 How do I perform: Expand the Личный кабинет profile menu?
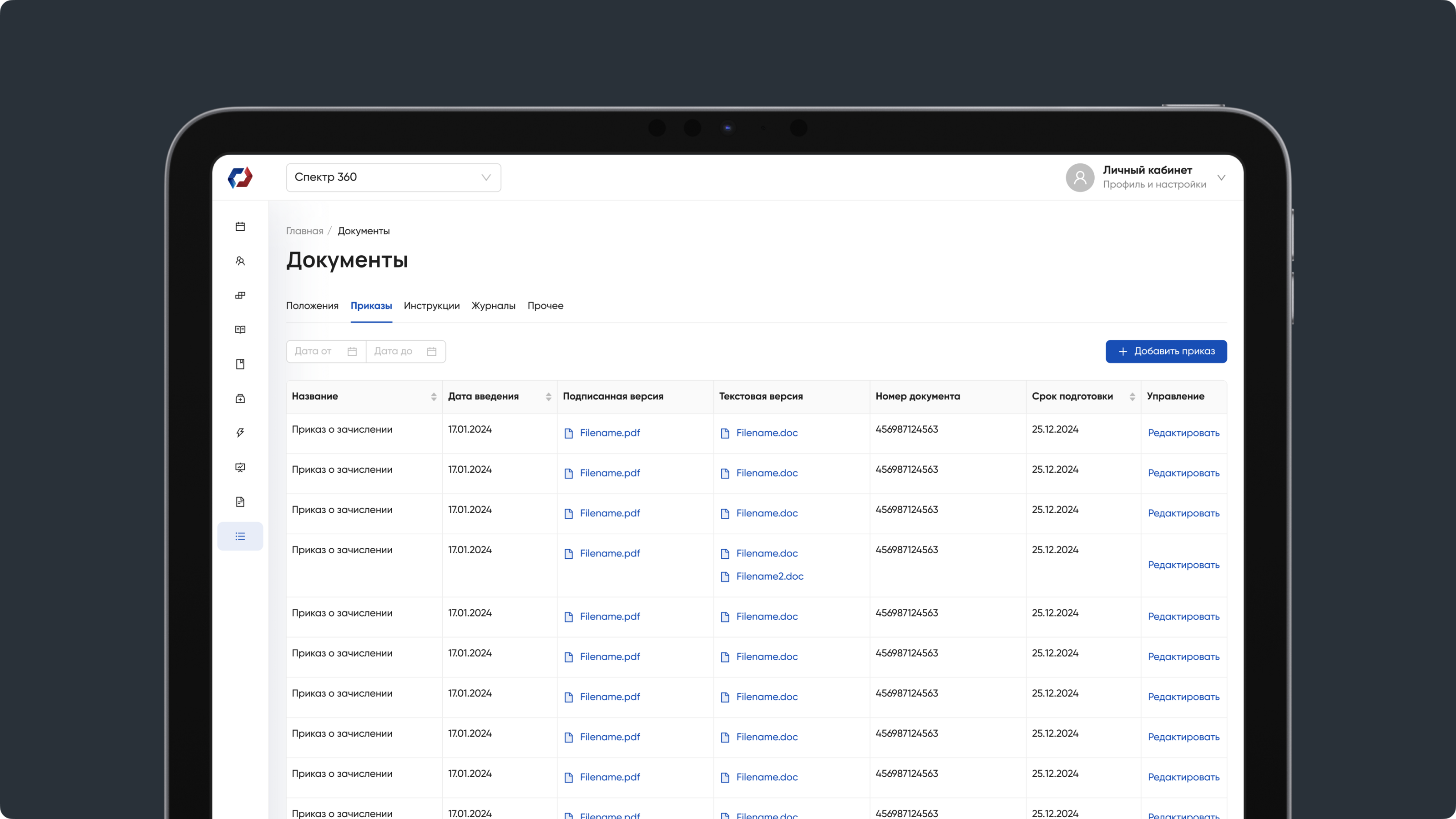[x=1221, y=177]
